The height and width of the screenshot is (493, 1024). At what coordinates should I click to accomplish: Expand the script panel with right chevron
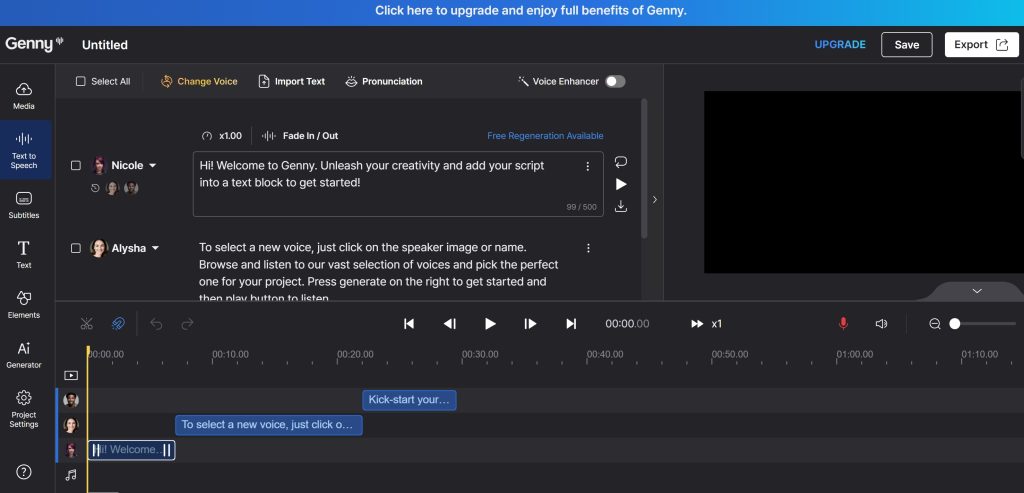654,200
